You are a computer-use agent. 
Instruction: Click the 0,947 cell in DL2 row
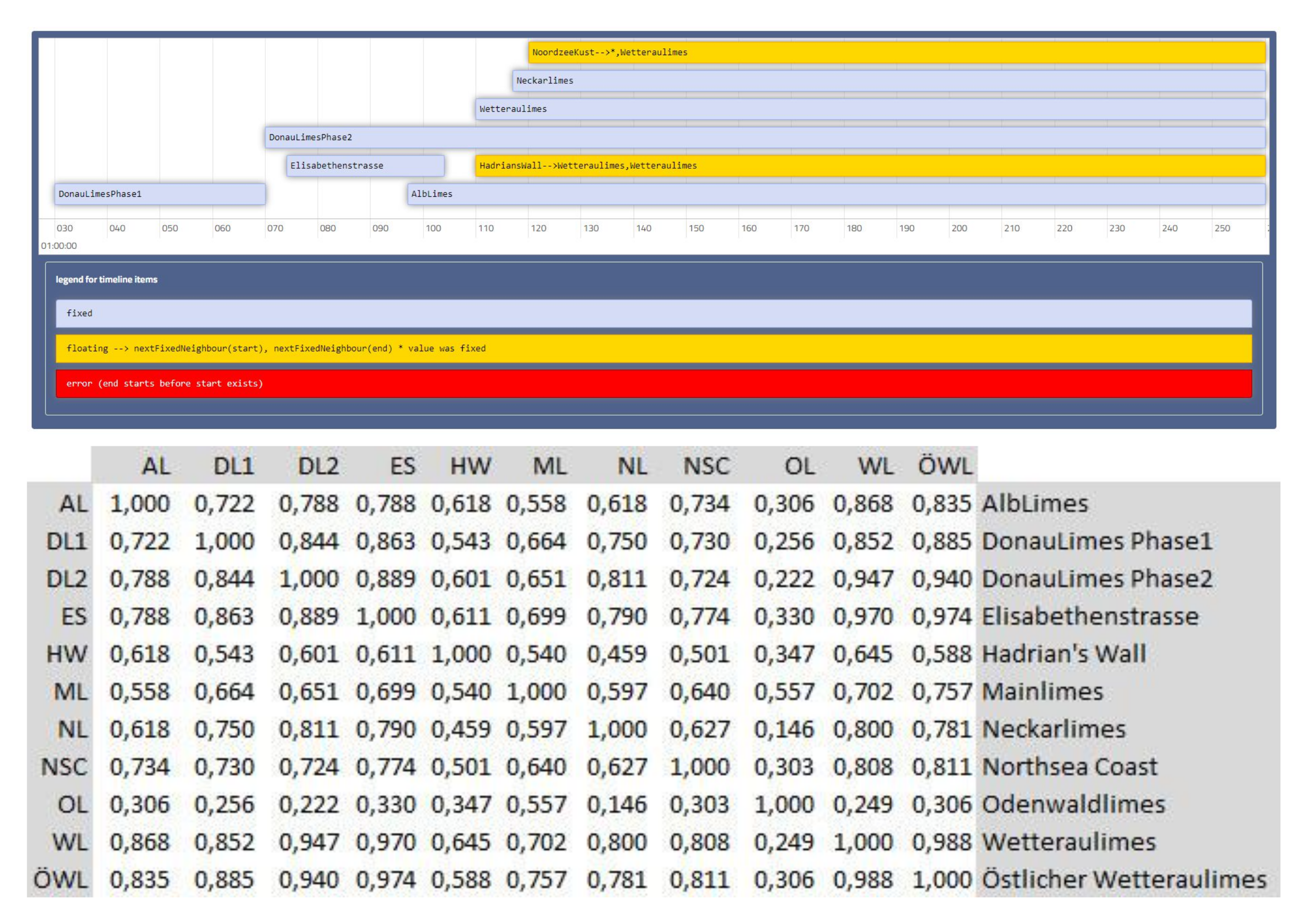pyautogui.click(x=863, y=579)
